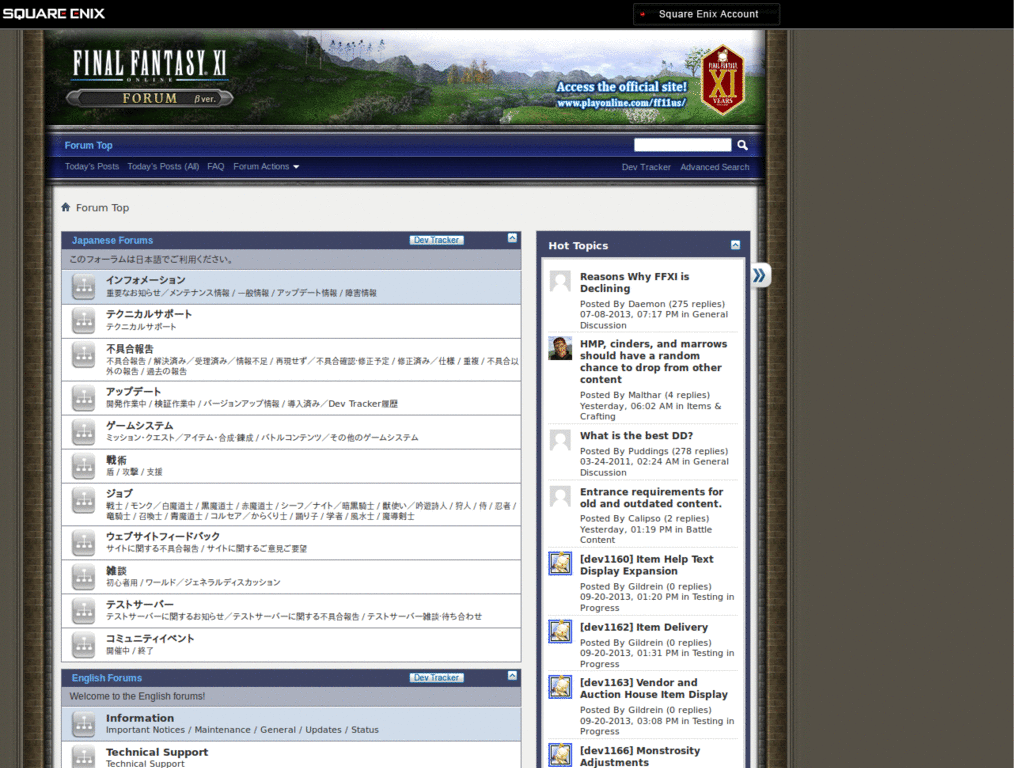Open Advanced Search
Screen dimensions: 1024x768
[x=714, y=167]
